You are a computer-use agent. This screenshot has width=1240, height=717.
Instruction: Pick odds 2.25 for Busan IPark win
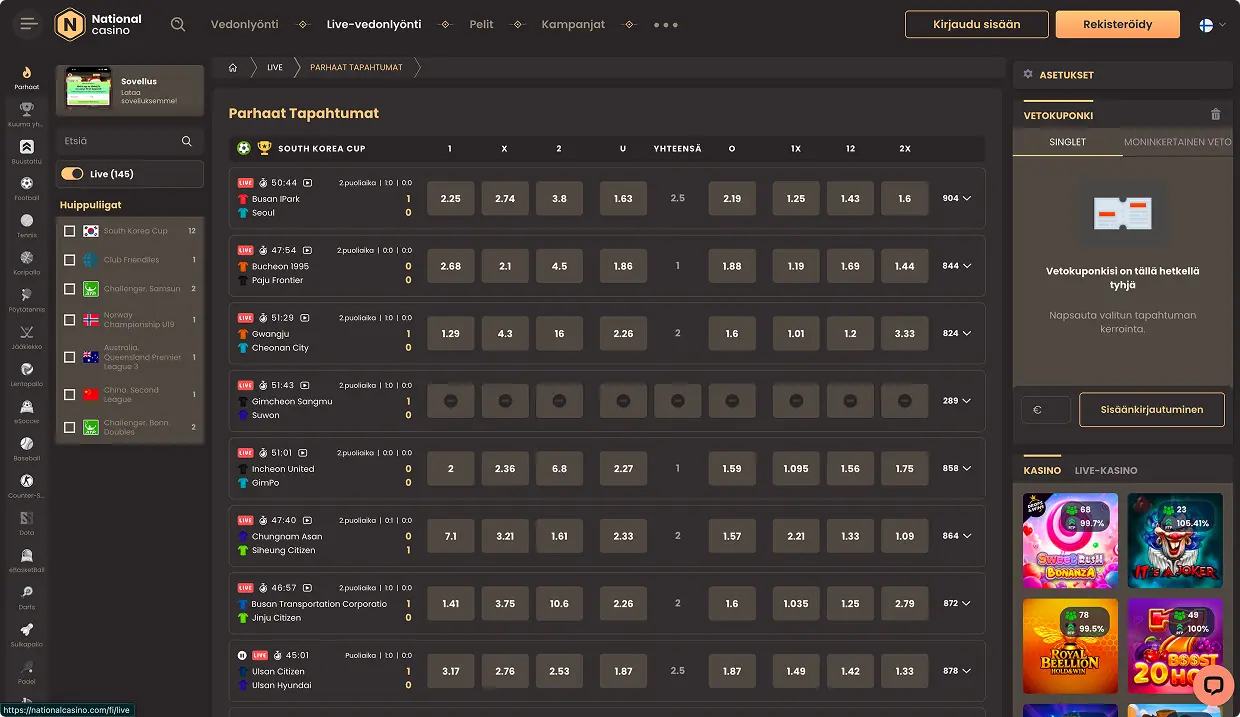tap(451, 198)
